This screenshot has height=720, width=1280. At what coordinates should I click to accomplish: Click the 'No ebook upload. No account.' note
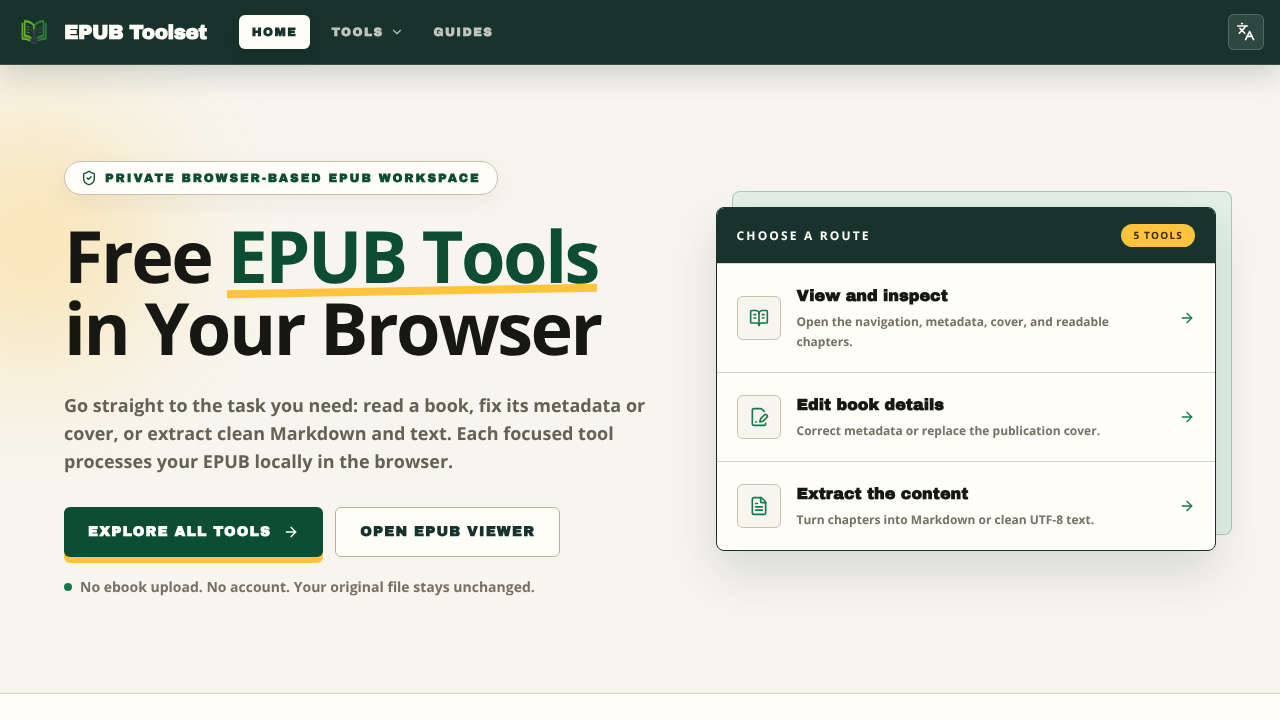(307, 587)
